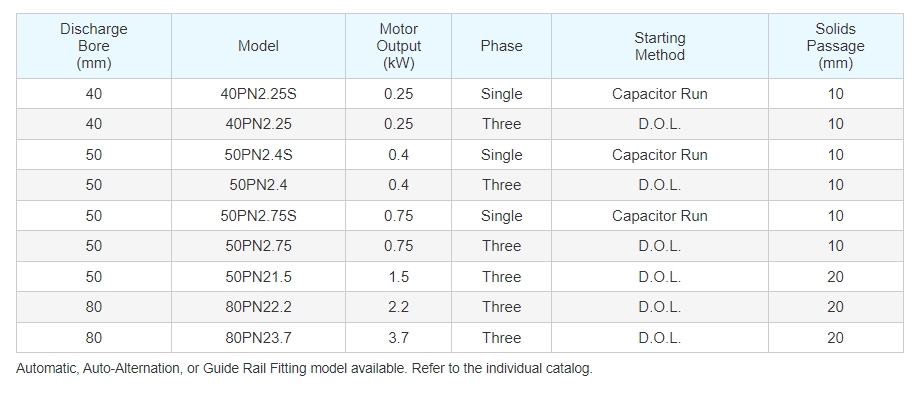Select model 80PN23.7 cell

[x=258, y=338]
